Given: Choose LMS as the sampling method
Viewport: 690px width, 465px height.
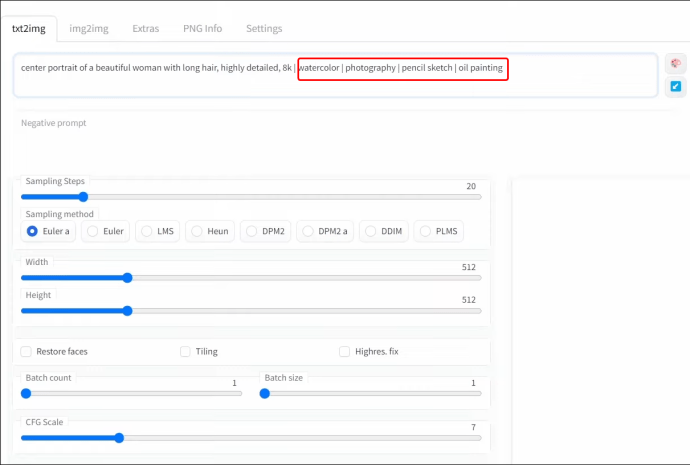Looking at the screenshot, I should 146,231.
